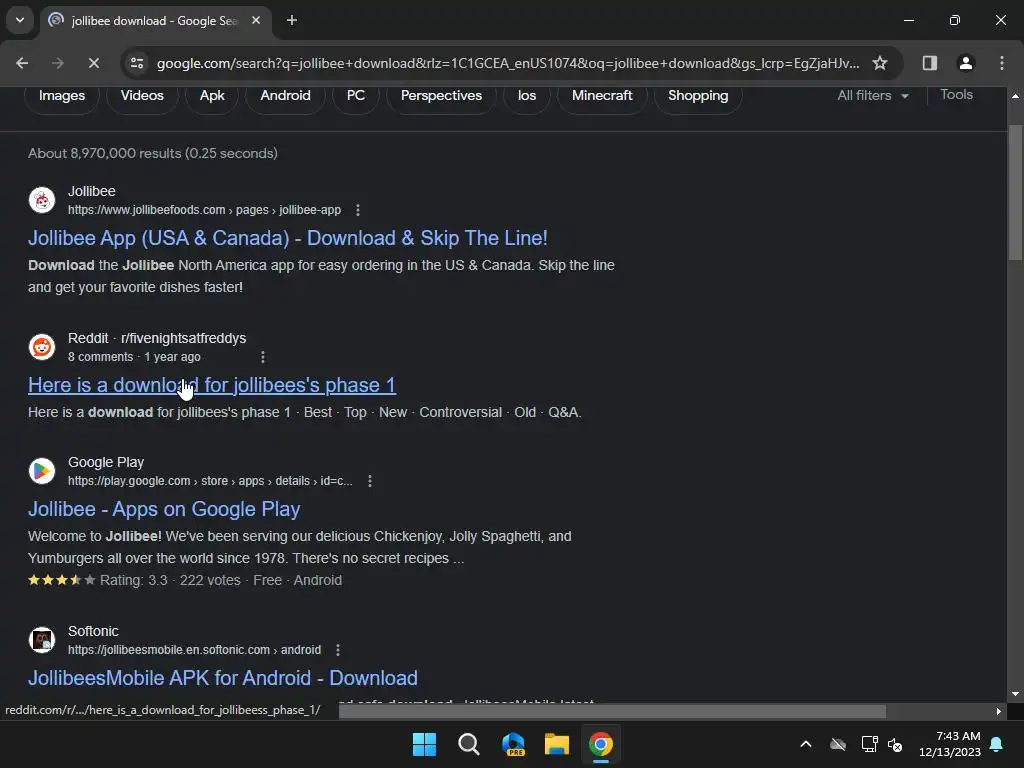1024x768 pixels.
Task: Click the play.google.com URL breadcrumb
Action: [210, 481]
